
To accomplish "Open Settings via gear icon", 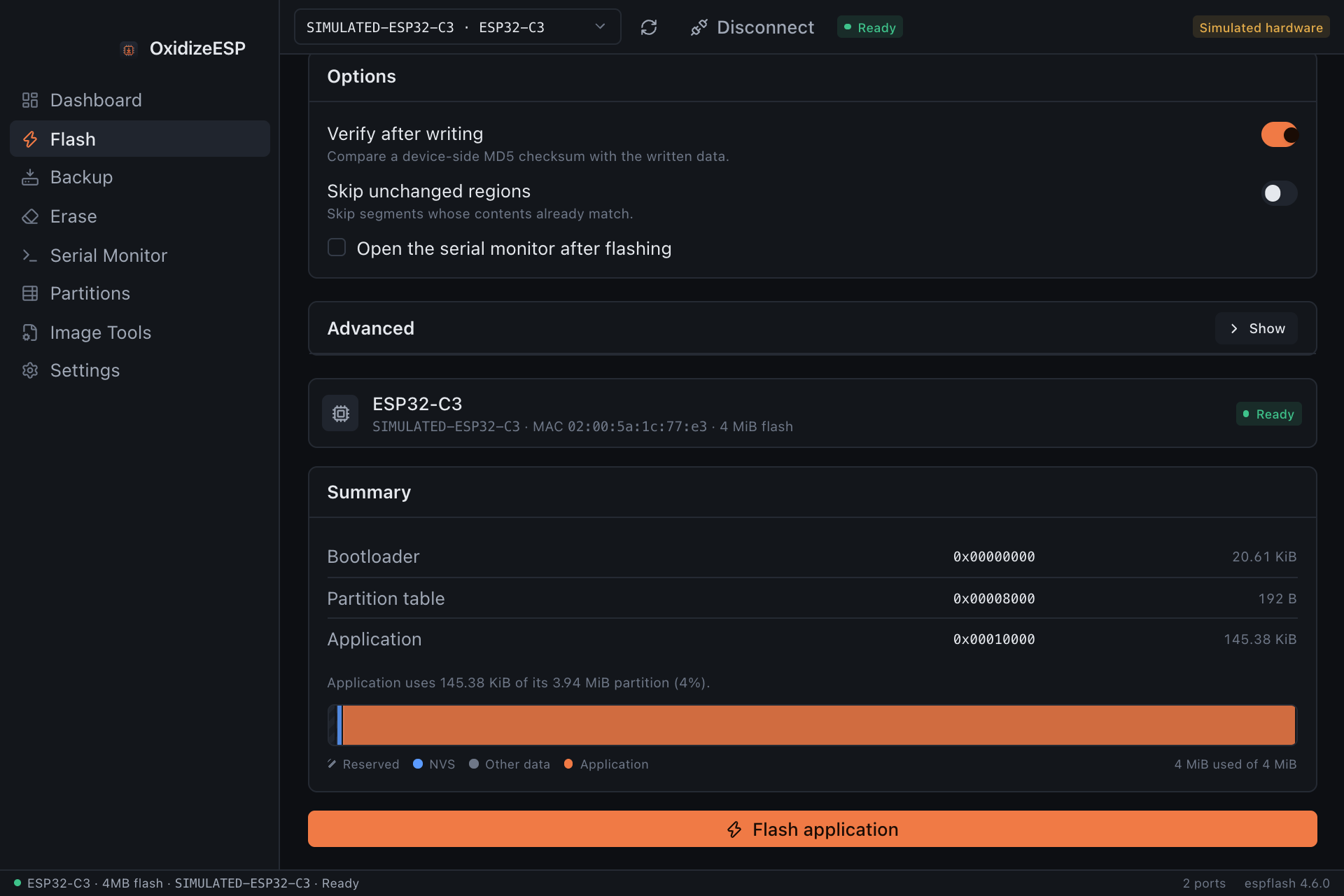I will 30,370.
